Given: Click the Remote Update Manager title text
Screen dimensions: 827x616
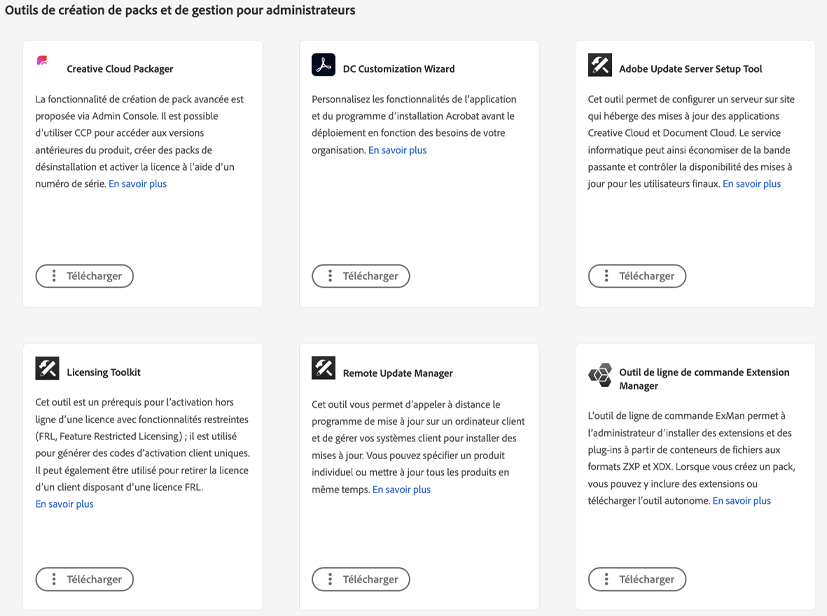Looking at the screenshot, I should coord(398,373).
